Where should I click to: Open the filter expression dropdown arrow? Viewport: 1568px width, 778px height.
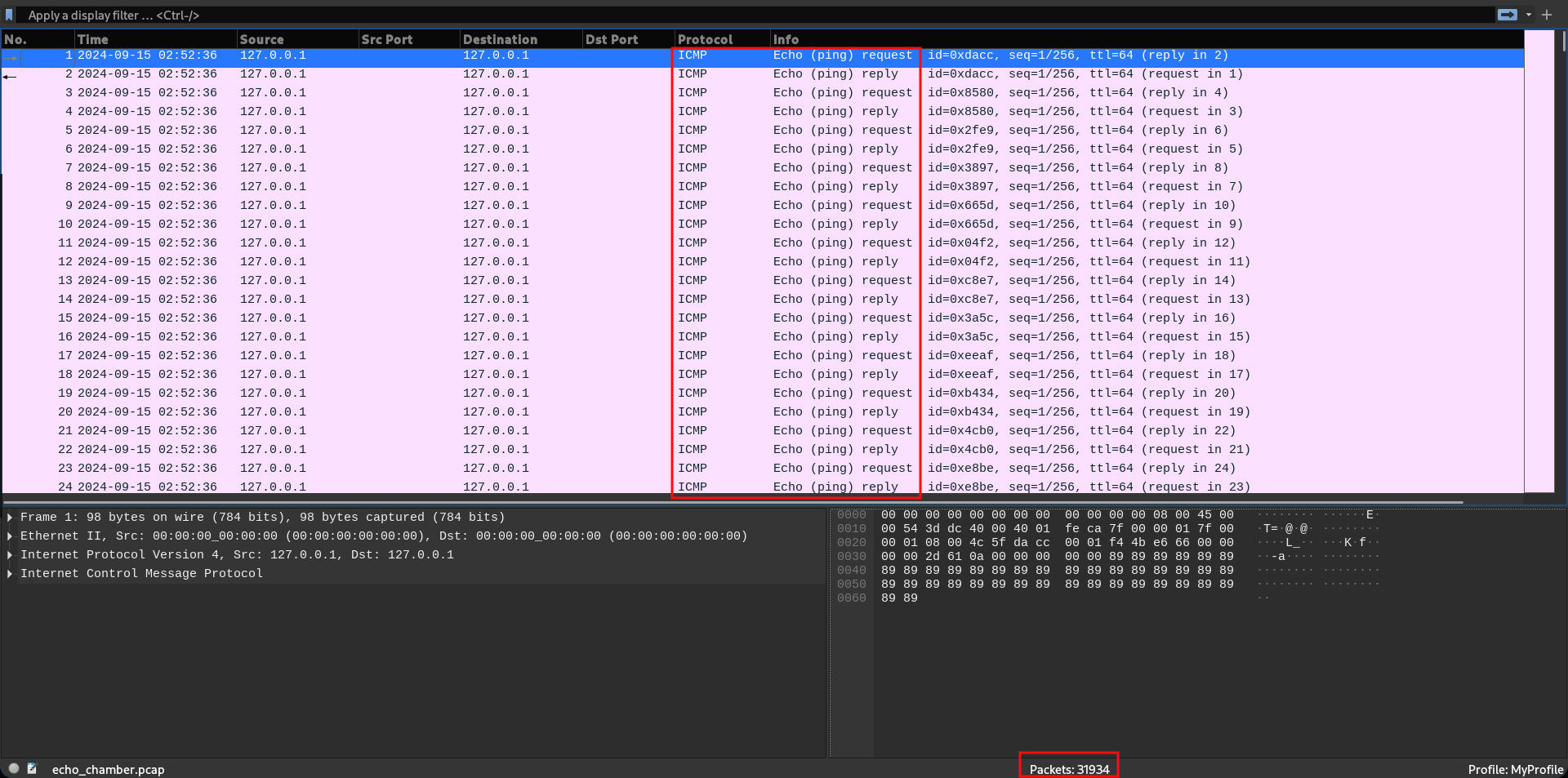tap(1529, 15)
